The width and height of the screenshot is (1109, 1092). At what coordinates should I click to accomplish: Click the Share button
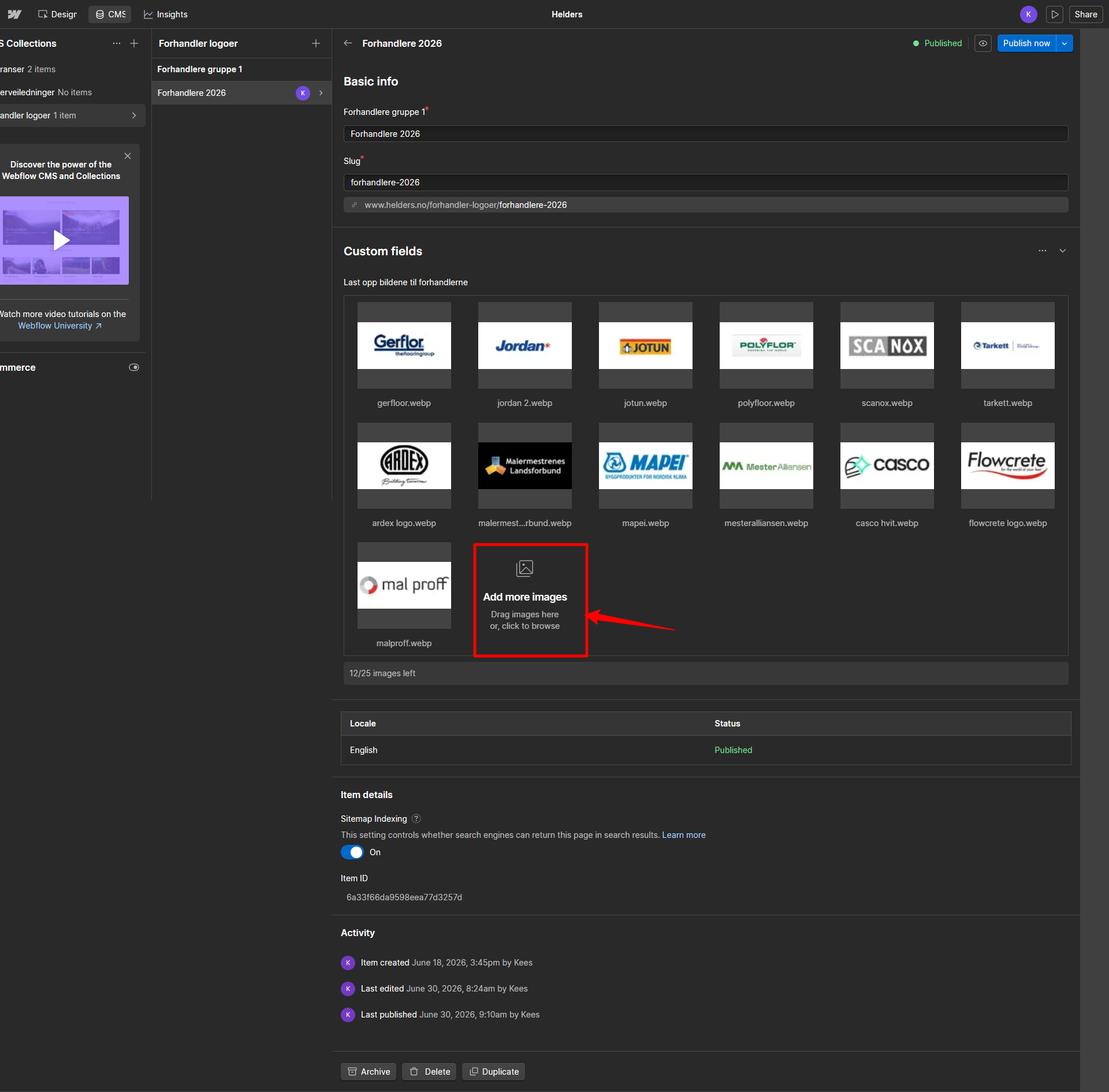click(x=1086, y=14)
